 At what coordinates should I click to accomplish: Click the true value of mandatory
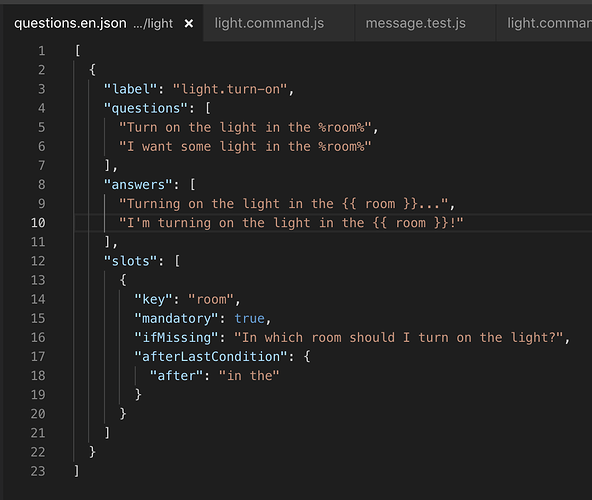250,318
